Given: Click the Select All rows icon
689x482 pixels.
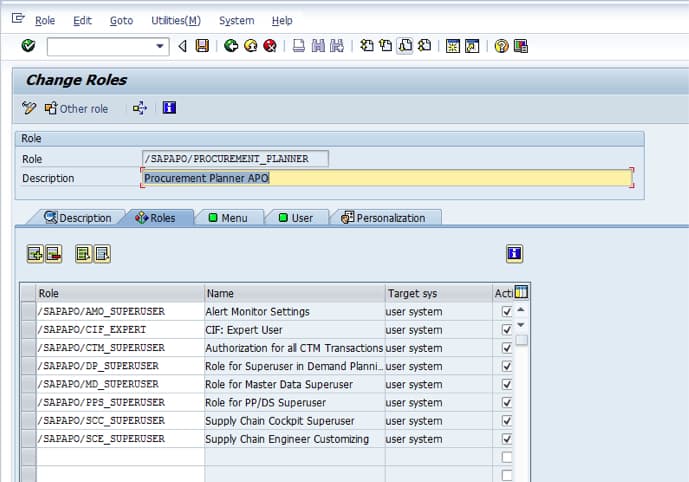Looking at the screenshot, I should (x=83, y=254).
